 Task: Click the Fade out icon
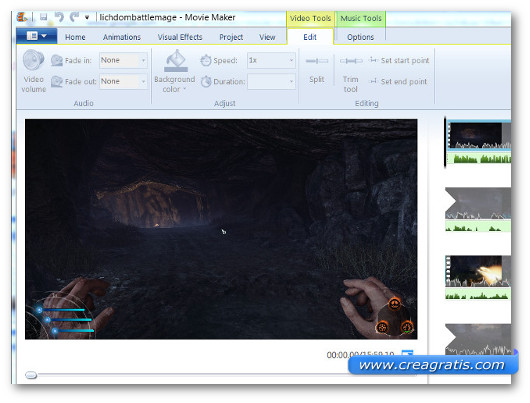(x=57, y=81)
